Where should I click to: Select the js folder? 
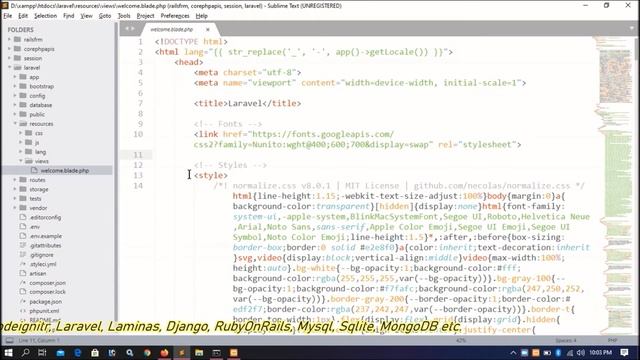tap(37, 143)
